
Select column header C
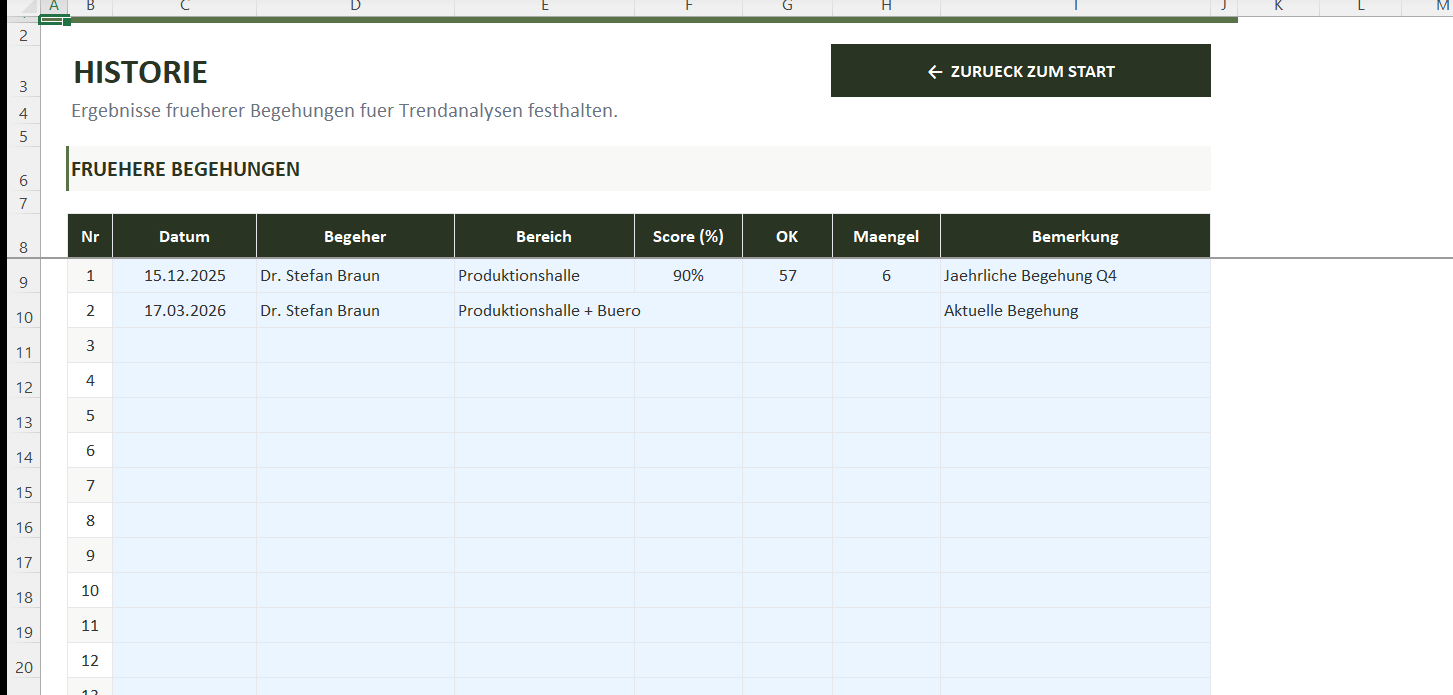(184, 7)
